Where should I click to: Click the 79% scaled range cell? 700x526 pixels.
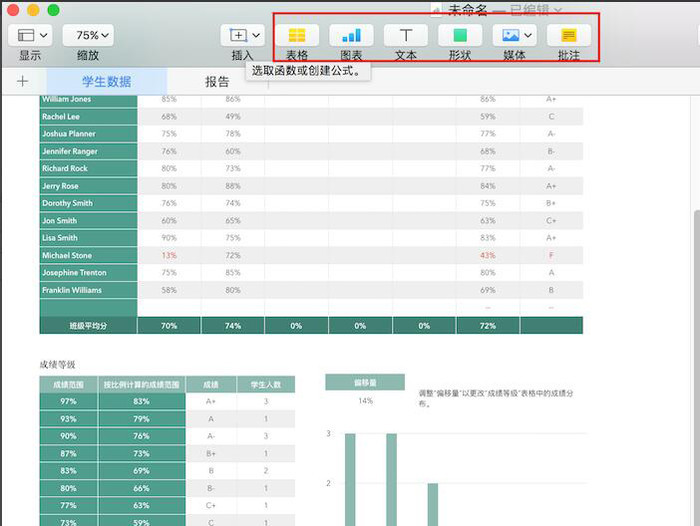click(x=142, y=419)
